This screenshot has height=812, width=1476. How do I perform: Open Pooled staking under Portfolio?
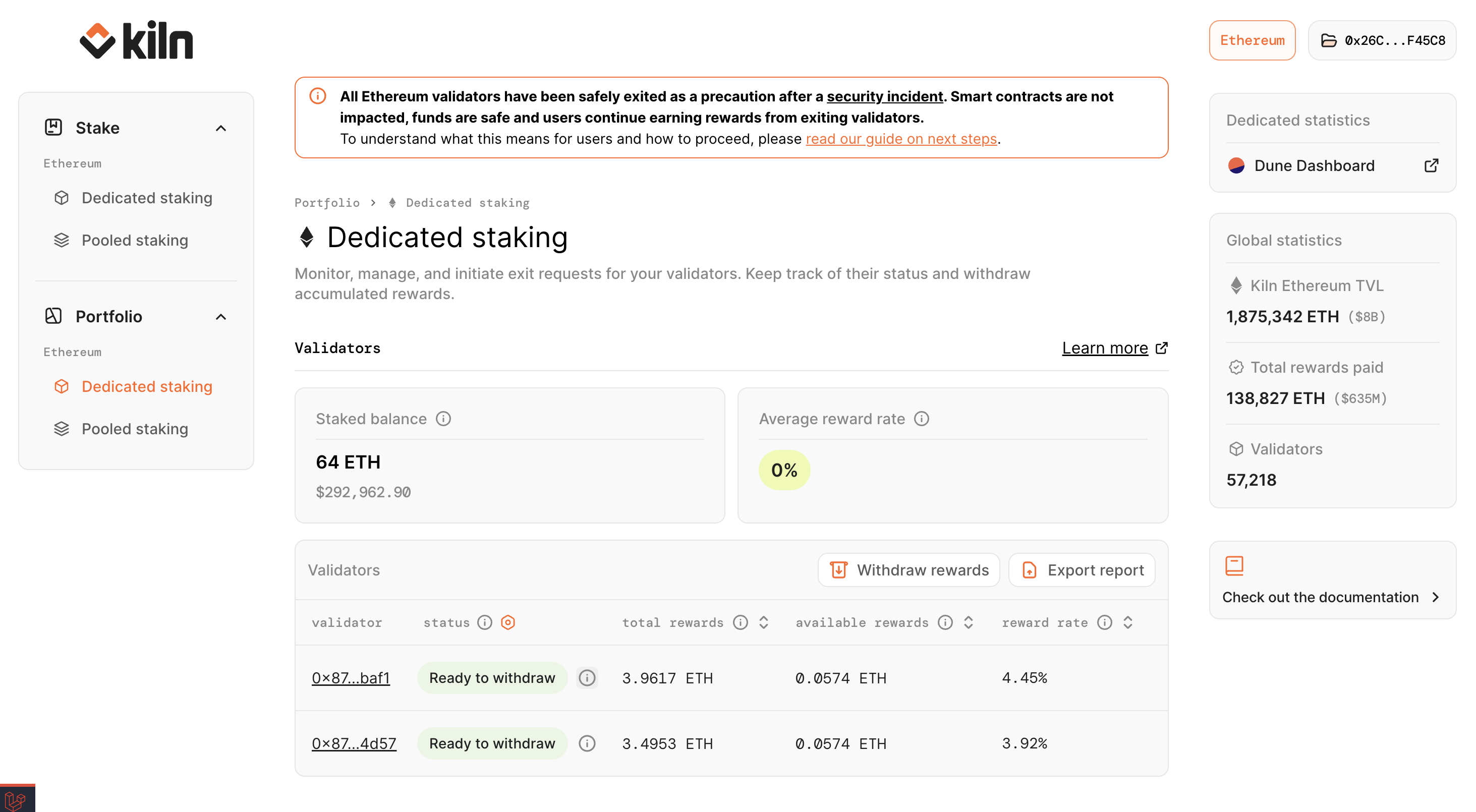(x=135, y=429)
